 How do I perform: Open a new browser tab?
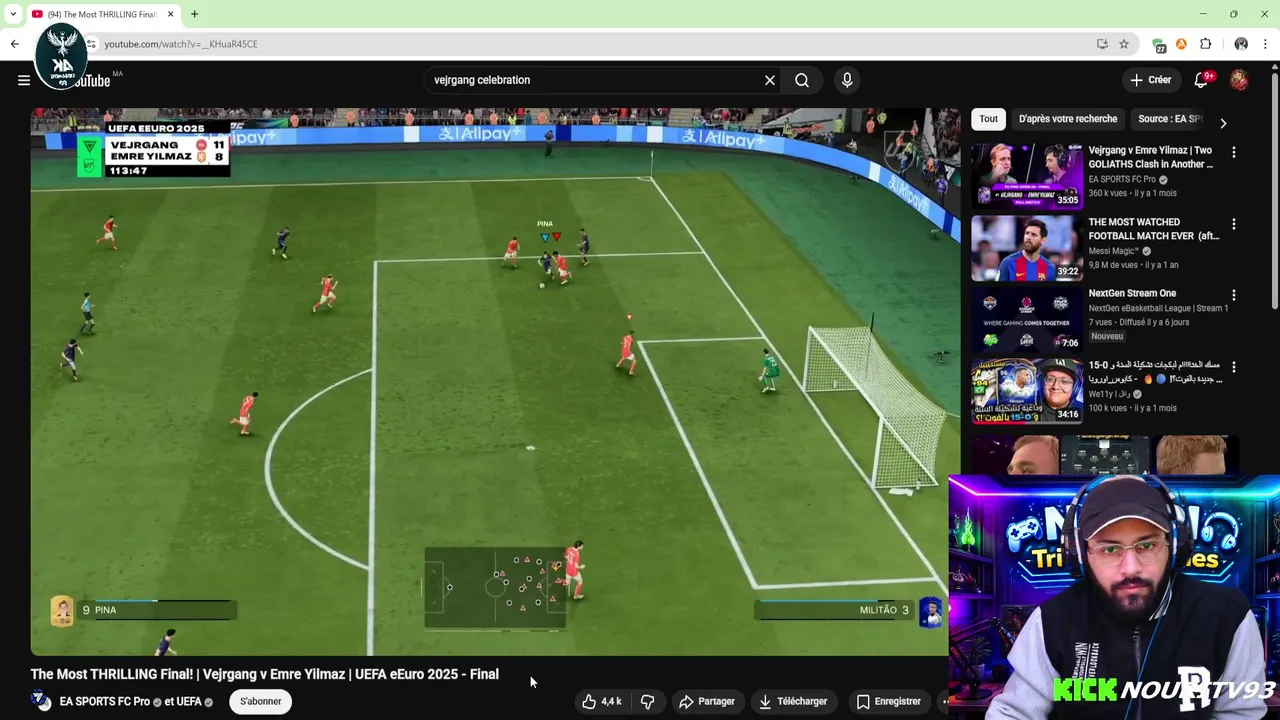(194, 14)
